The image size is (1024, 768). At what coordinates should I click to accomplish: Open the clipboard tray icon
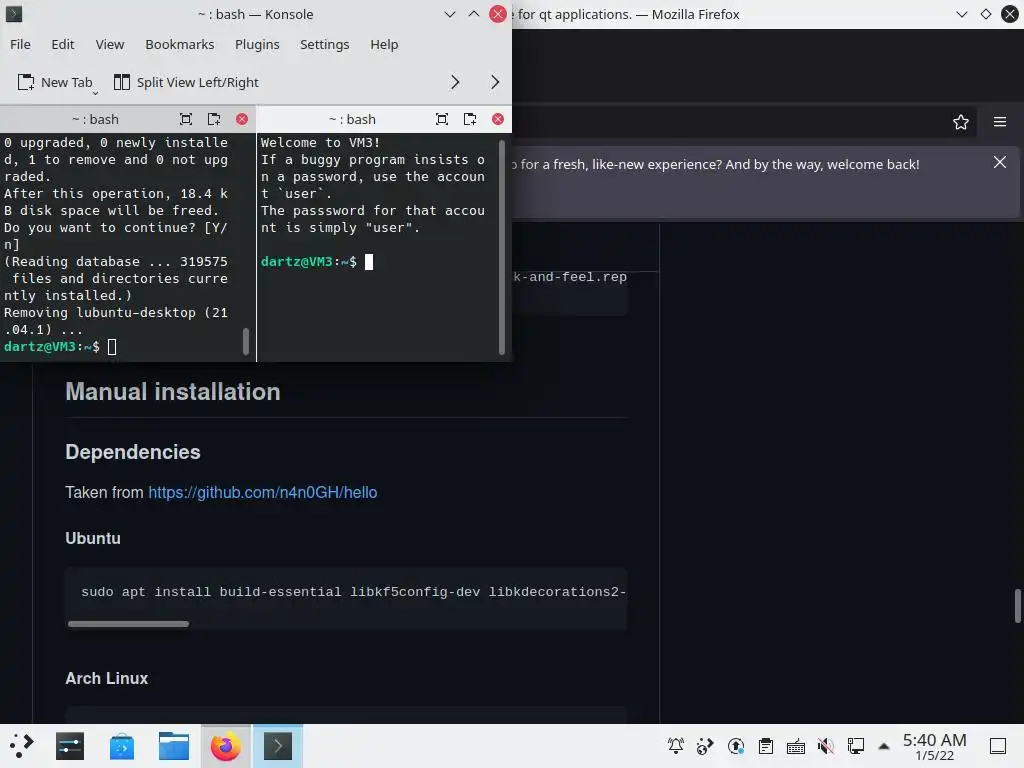(766, 746)
